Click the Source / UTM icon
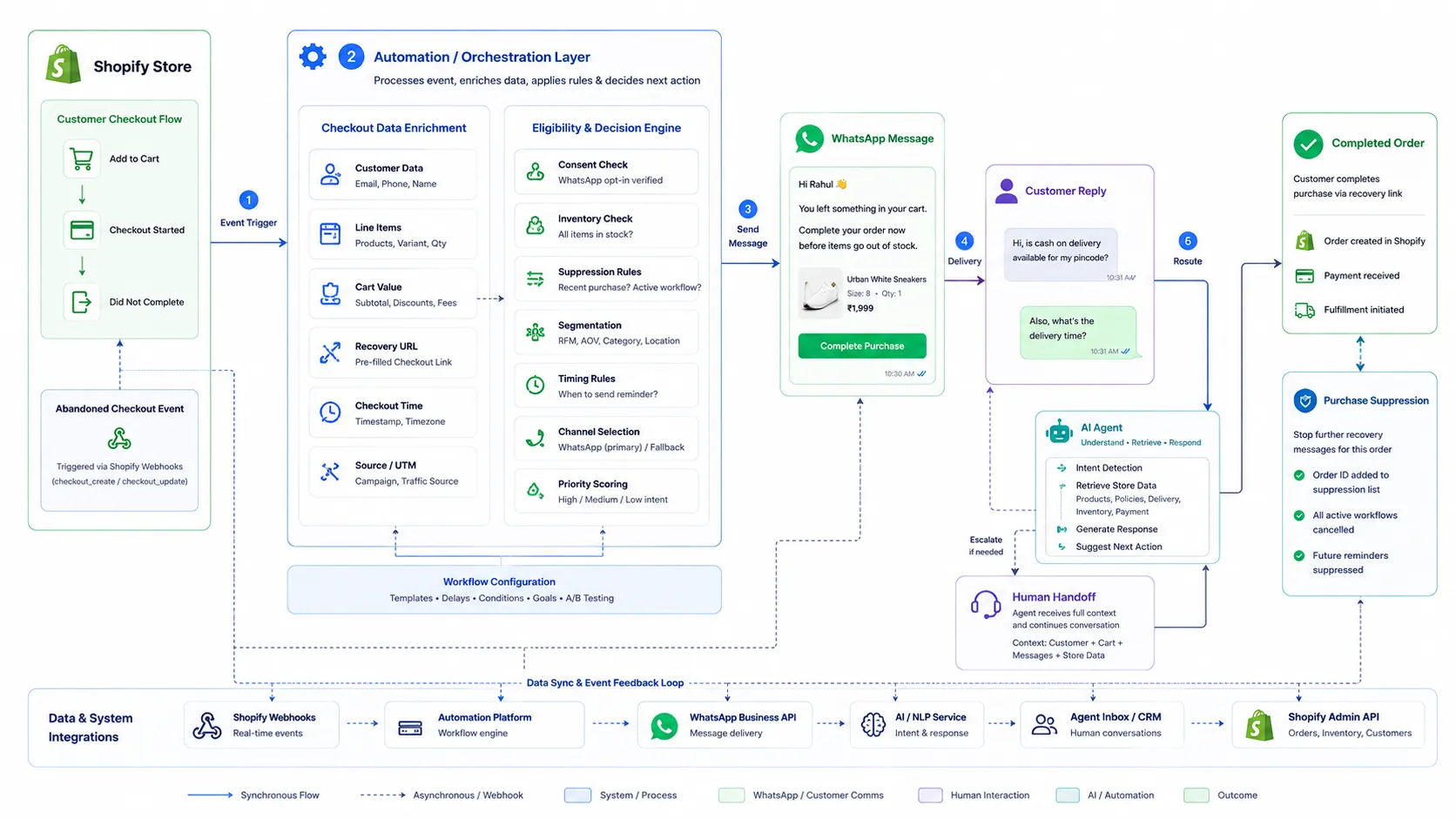Viewport: 1456px width, 819px height. tap(330, 472)
